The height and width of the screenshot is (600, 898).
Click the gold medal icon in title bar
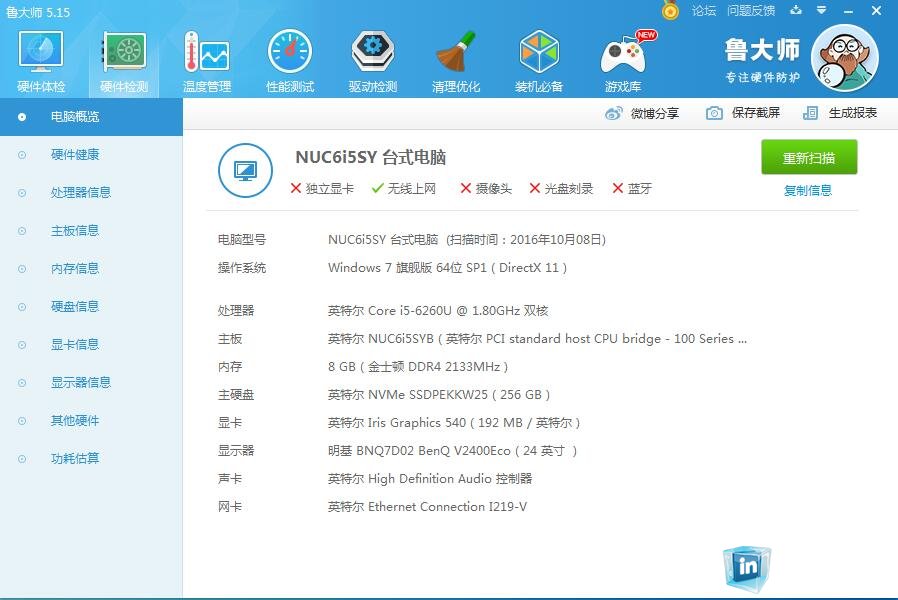(x=670, y=10)
